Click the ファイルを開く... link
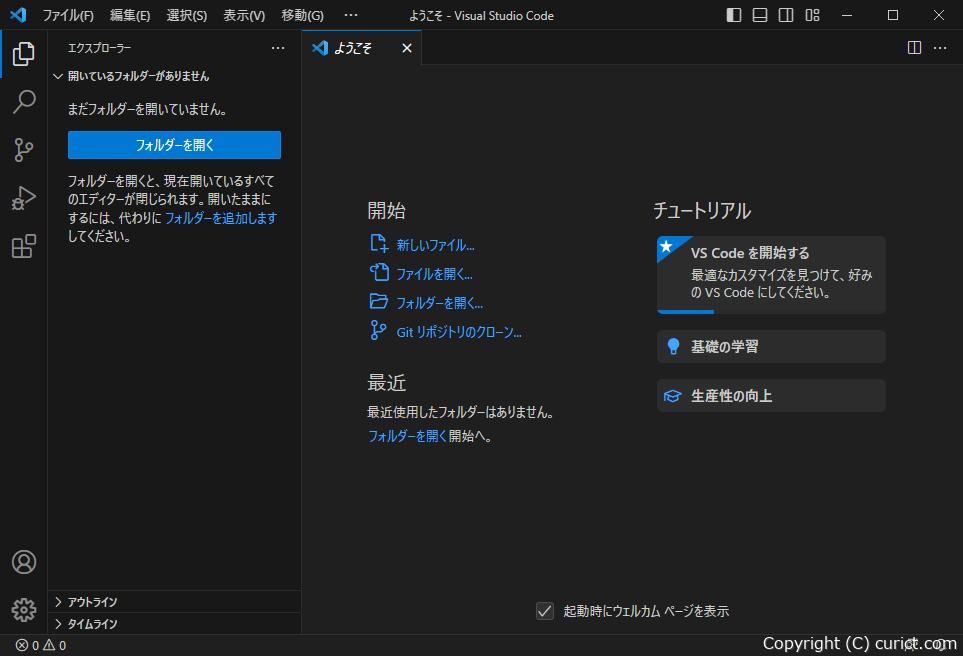This screenshot has height=656, width=963. 434,274
